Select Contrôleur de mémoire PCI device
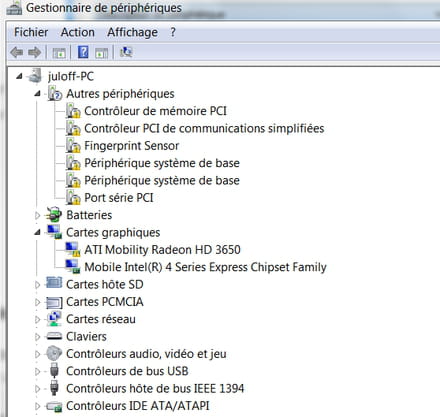 155,111
